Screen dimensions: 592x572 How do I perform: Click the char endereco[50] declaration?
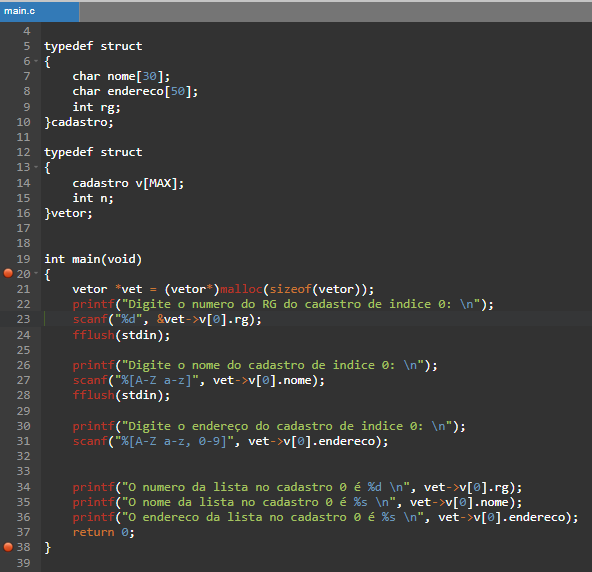(135, 91)
